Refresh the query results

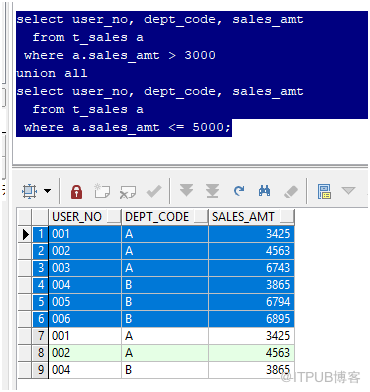[239, 191]
